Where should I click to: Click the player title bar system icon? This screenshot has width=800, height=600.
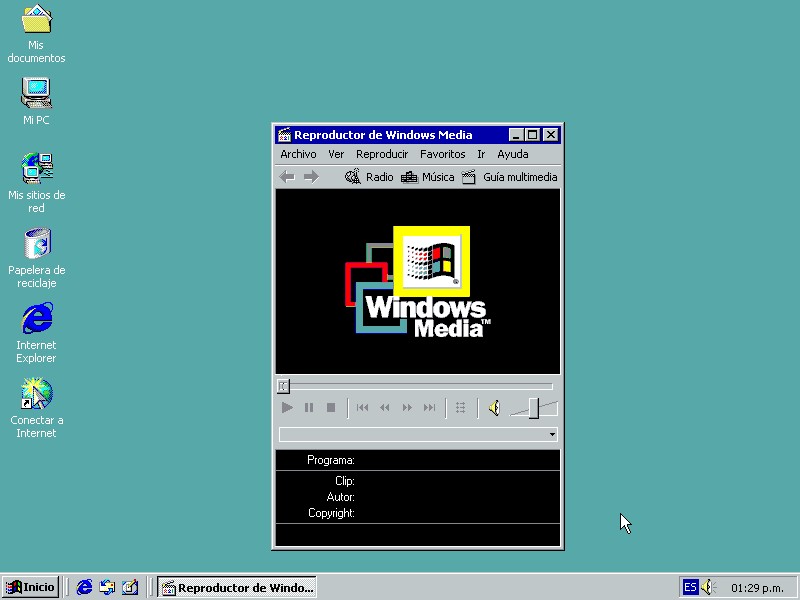[284, 135]
